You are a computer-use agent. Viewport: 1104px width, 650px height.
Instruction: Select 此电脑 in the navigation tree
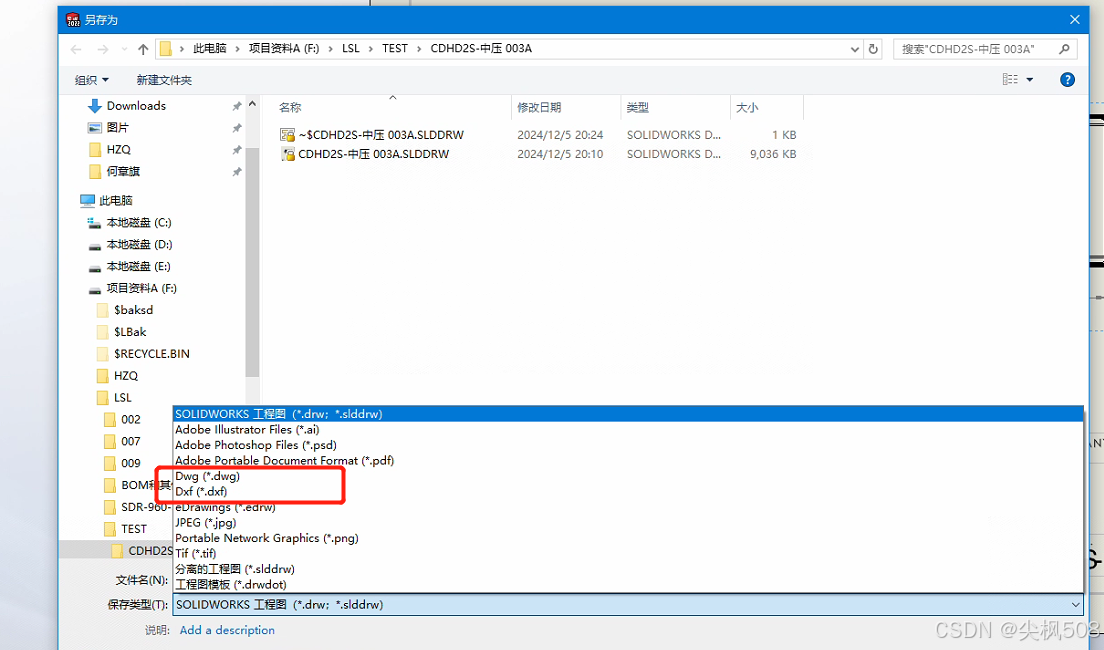pos(115,201)
